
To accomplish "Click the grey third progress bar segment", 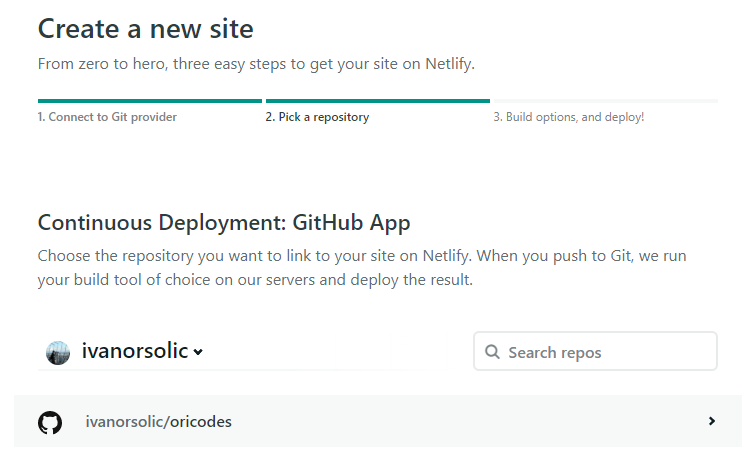I will pyautogui.click(x=605, y=101).
